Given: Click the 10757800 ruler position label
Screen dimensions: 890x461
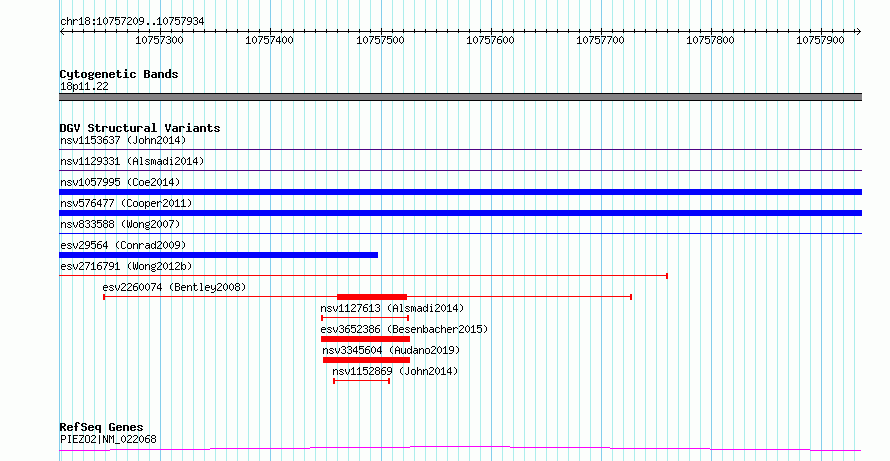Looking at the screenshot, I should (711, 40).
